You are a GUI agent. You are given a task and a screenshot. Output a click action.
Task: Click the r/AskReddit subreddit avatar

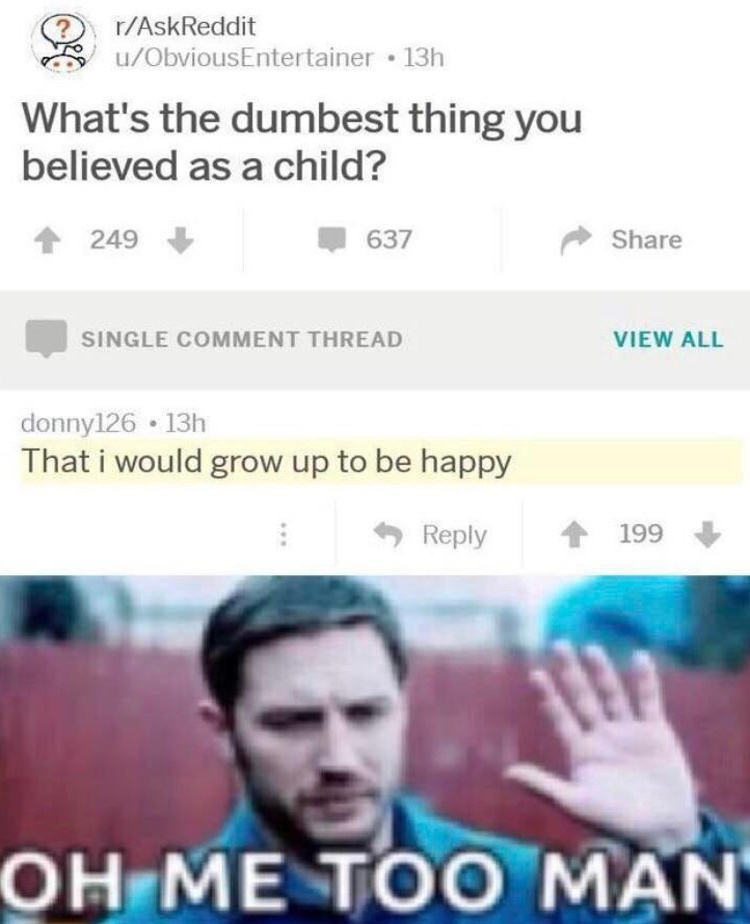[65, 42]
